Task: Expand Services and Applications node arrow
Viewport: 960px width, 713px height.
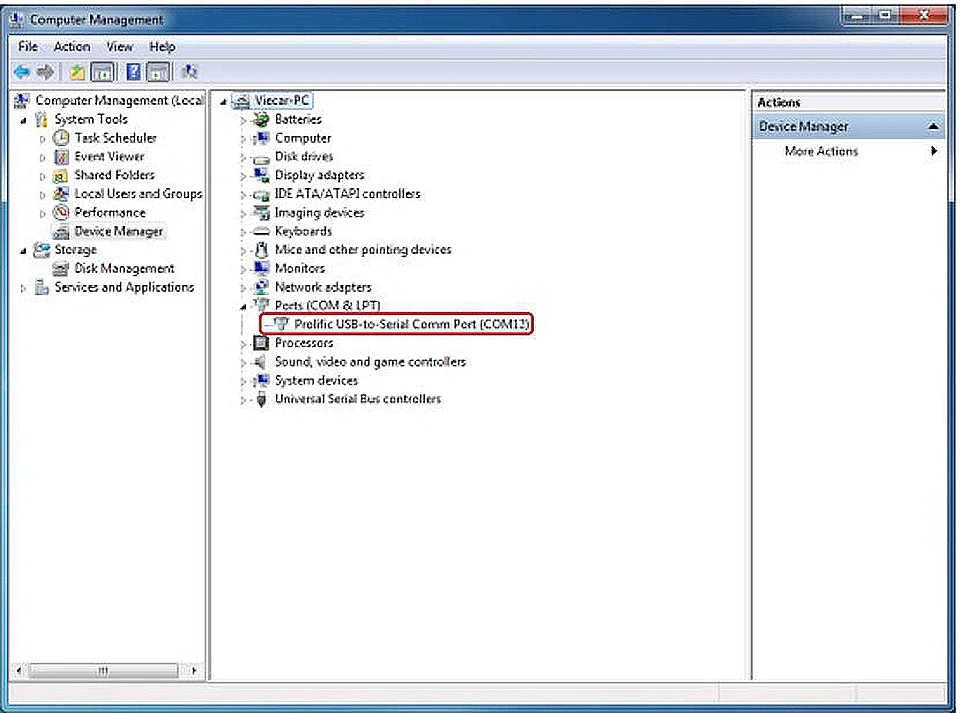Action: [x=23, y=288]
